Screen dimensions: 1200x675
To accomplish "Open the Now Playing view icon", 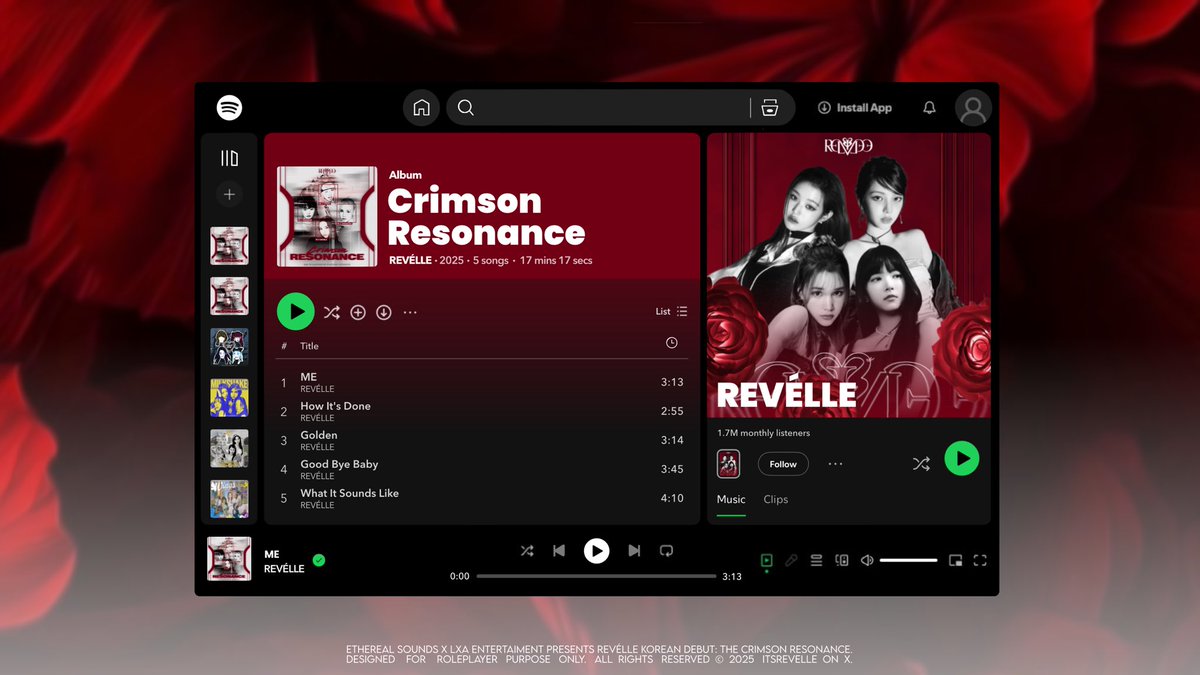I will (x=767, y=561).
